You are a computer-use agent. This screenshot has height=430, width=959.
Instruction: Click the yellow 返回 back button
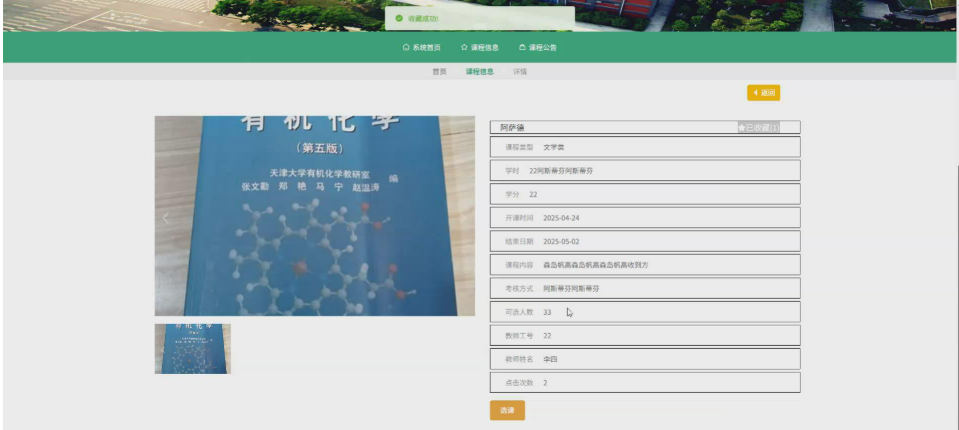tap(763, 93)
